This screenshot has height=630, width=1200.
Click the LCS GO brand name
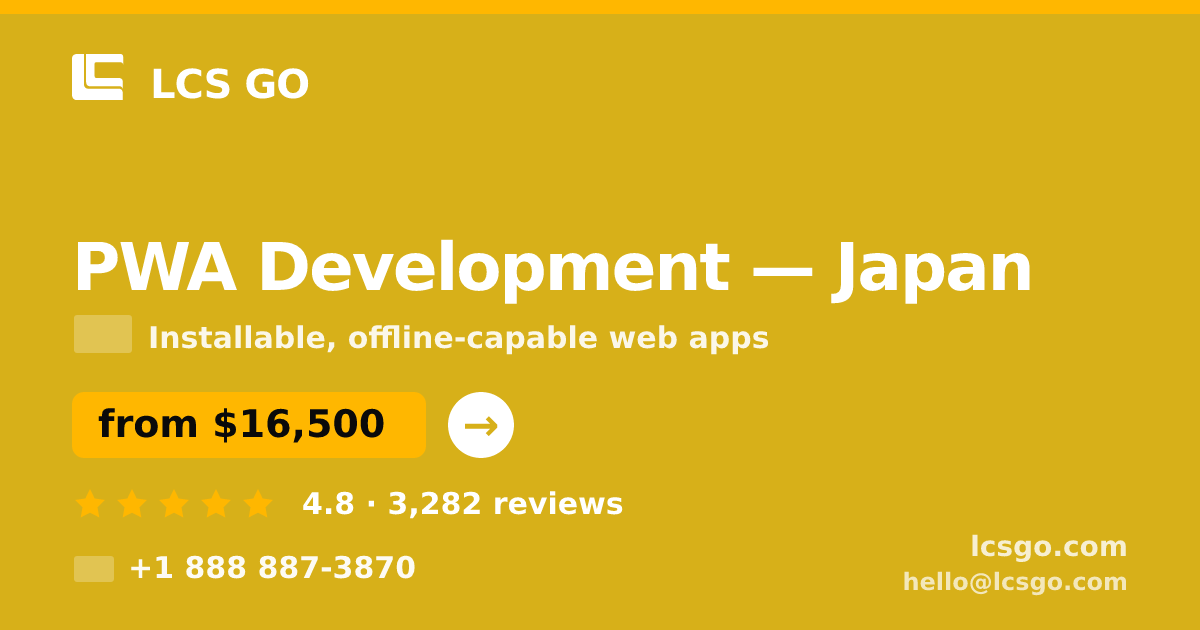click(x=230, y=85)
